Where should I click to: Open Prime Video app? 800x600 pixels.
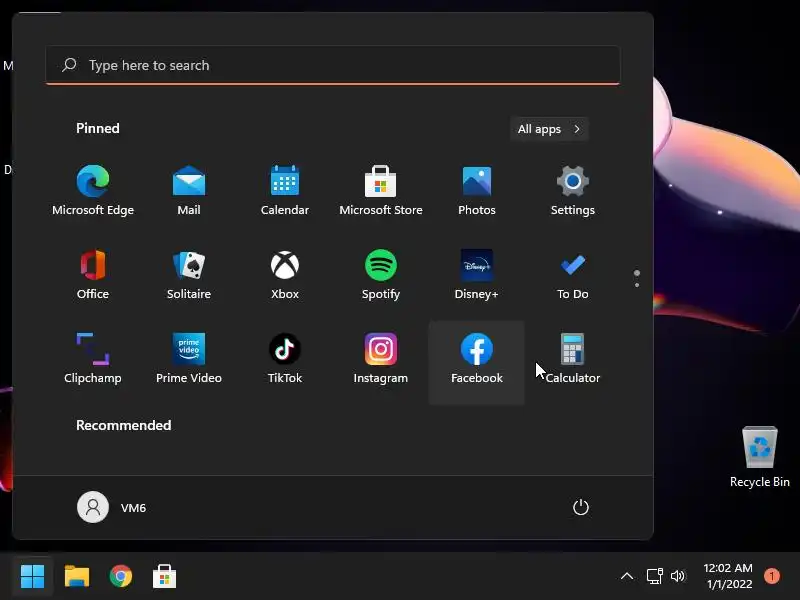(189, 359)
